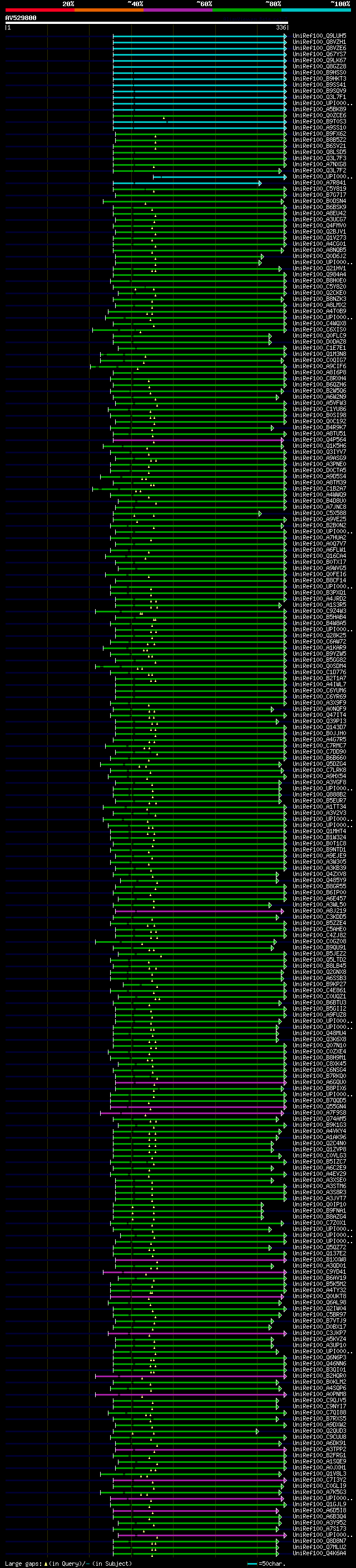The image size is (356, 1568).
Task: Select hit label UniRef100_Q0ZCE6
Action: [319, 116]
